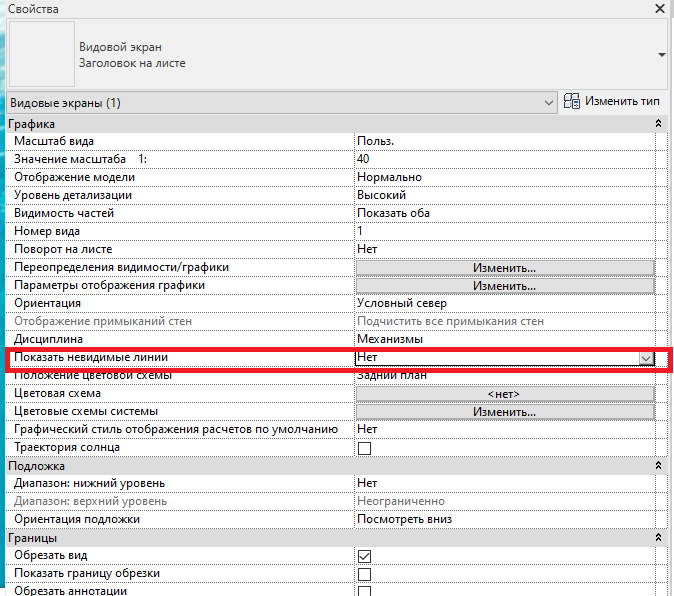Viewport: 674px width, 596px height.
Task: Click Изменить for Цветовые схемы системы
Action: pyautogui.click(x=505, y=412)
